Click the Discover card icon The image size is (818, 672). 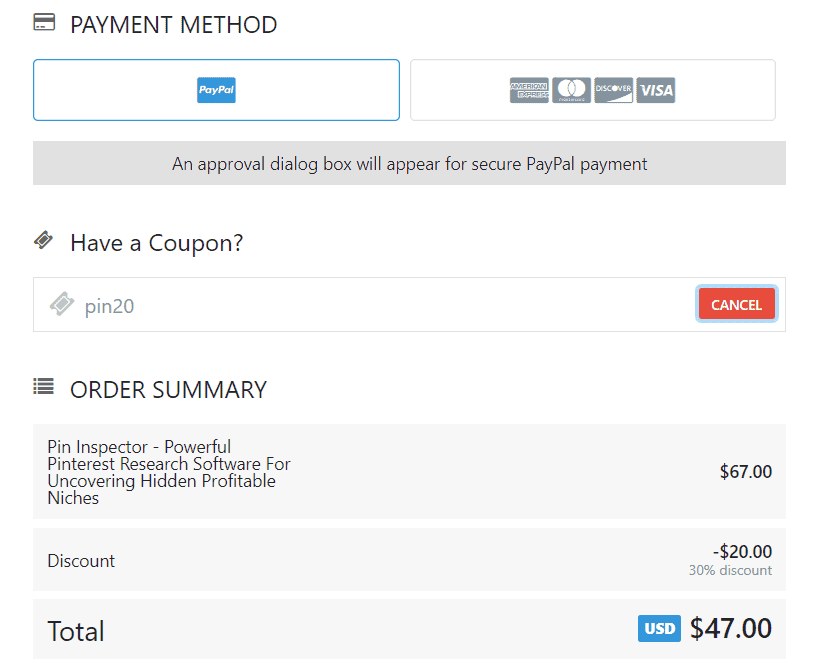click(612, 90)
